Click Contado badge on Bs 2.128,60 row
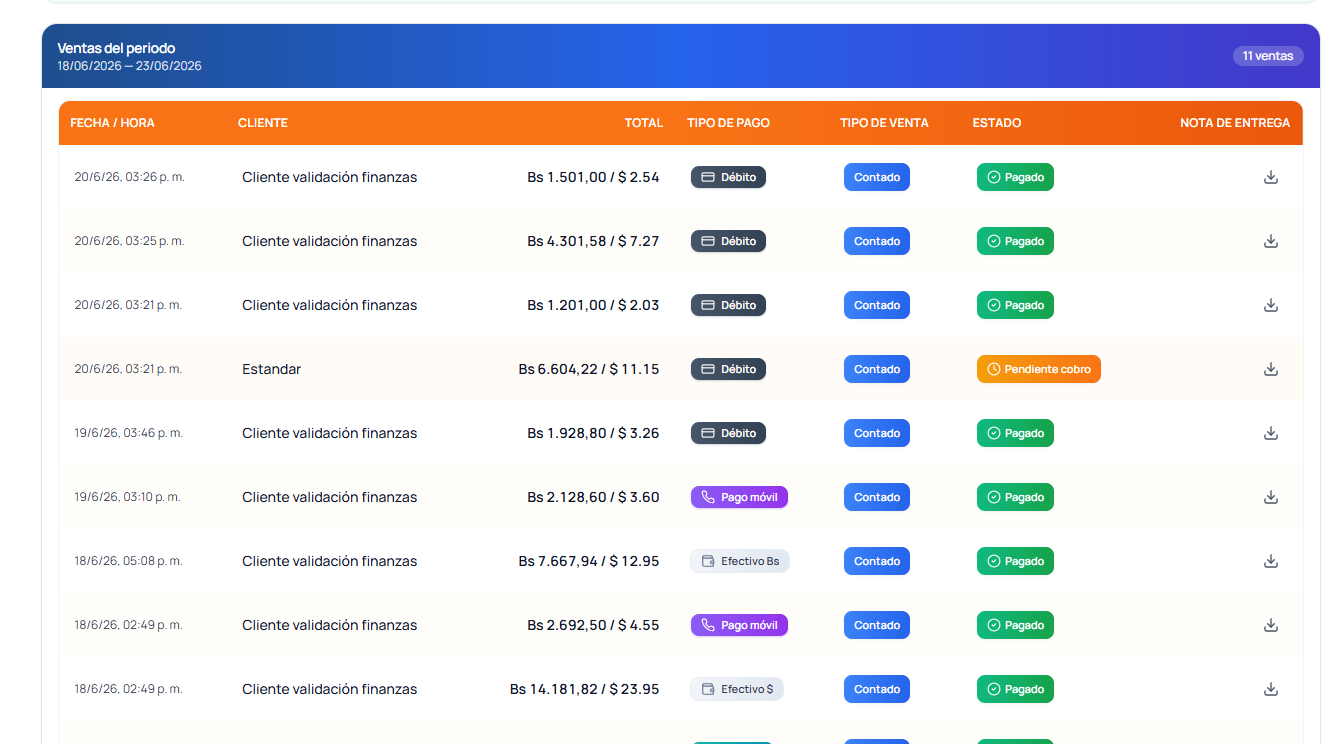The height and width of the screenshot is (754, 1339). (x=877, y=497)
